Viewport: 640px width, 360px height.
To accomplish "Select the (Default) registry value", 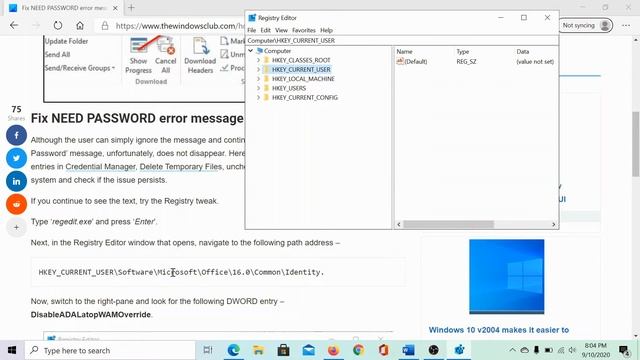I will pos(412,62).
